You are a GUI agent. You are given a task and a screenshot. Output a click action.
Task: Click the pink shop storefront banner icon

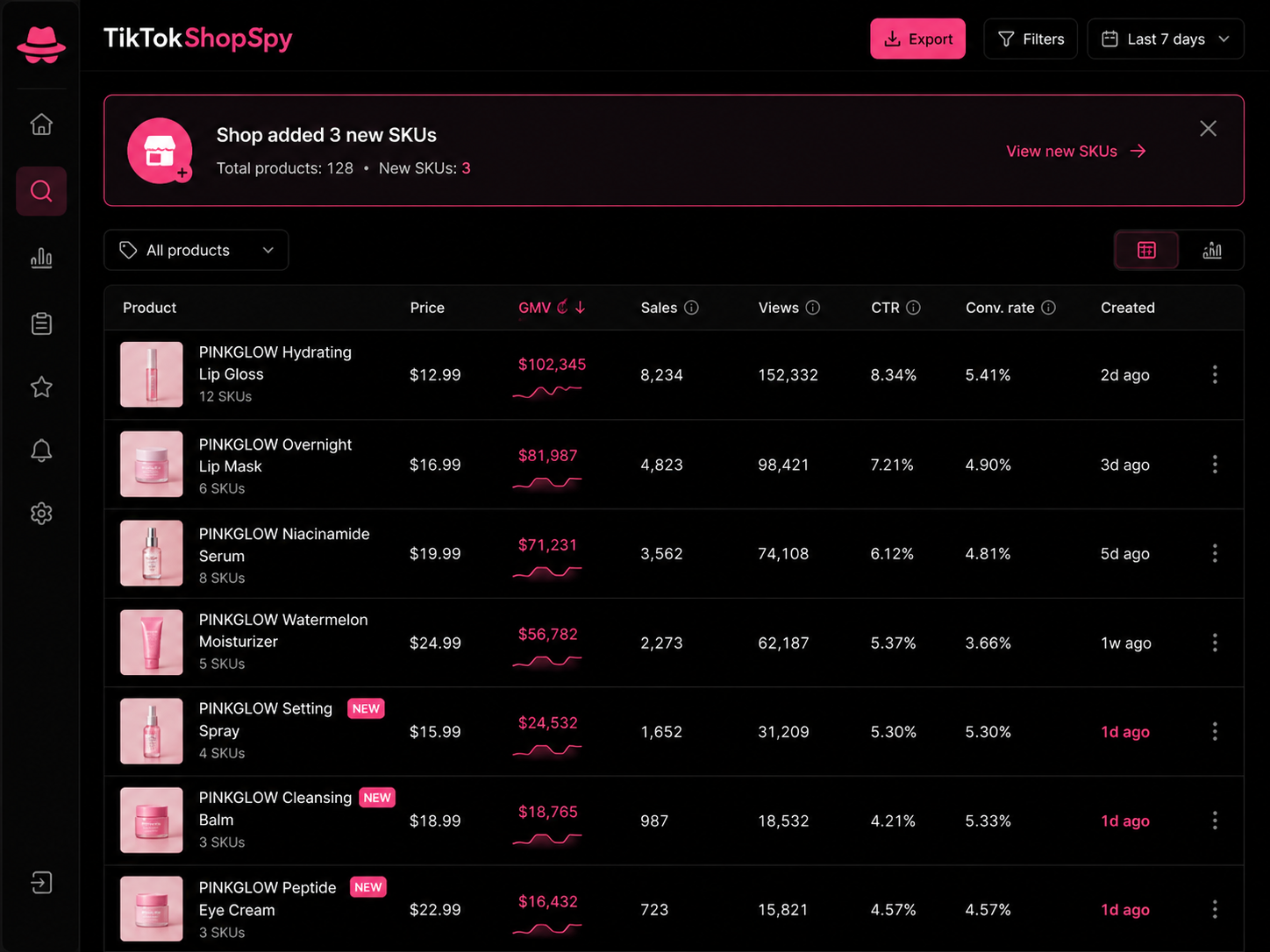(x=160, y=151)
